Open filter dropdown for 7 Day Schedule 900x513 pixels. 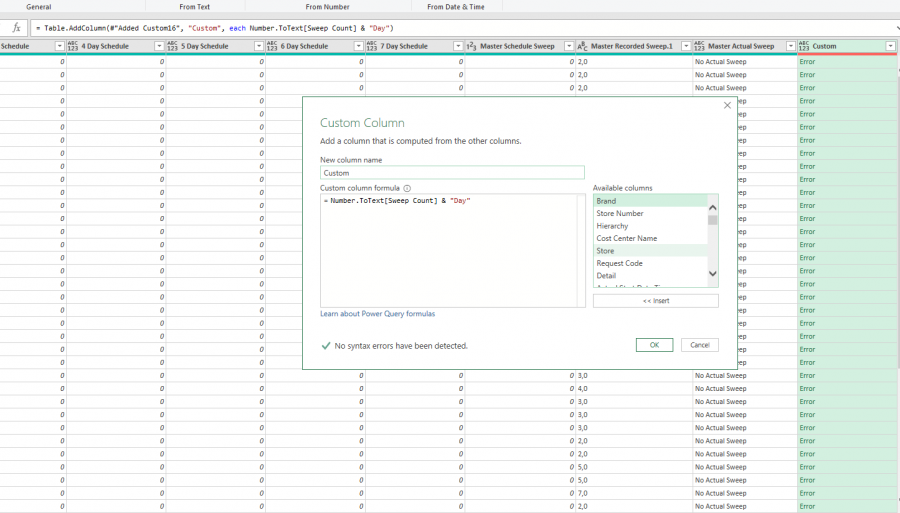coord(458,46)
